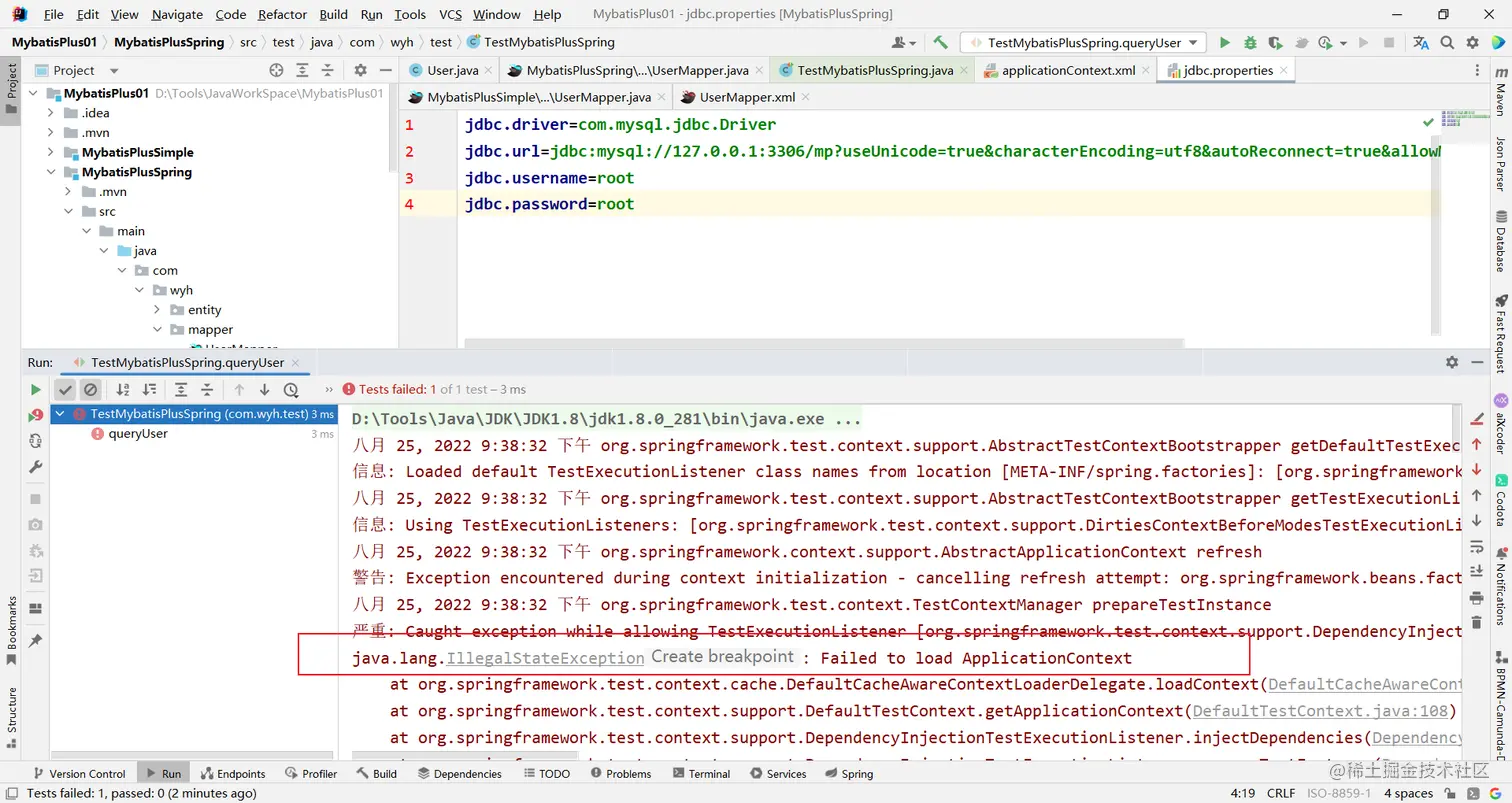Collapse TestMybatisPlusSpring test result node
The height and width of the screenshot is (803, 1512).
coord(61,414)
